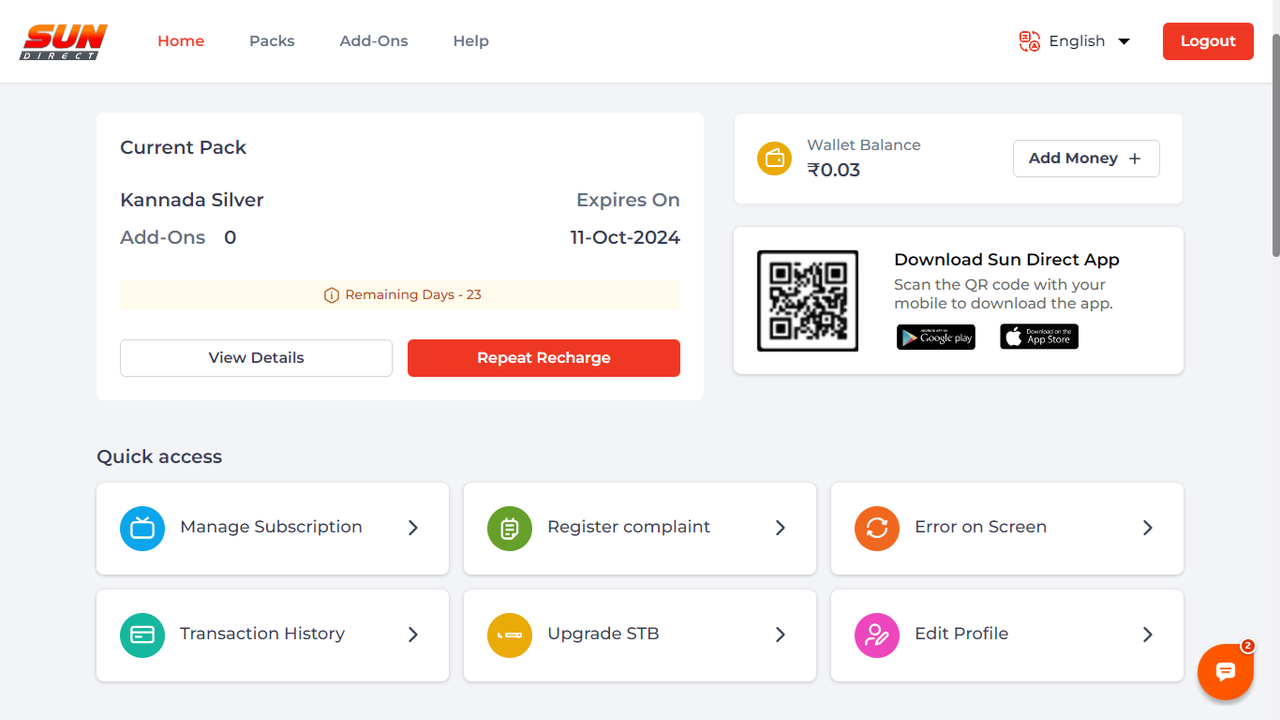Image resolution: width=1280 pixels, height=720 pixels.
Task: Click the Upgrade STB set-top box icon
Action: (509, 635)
